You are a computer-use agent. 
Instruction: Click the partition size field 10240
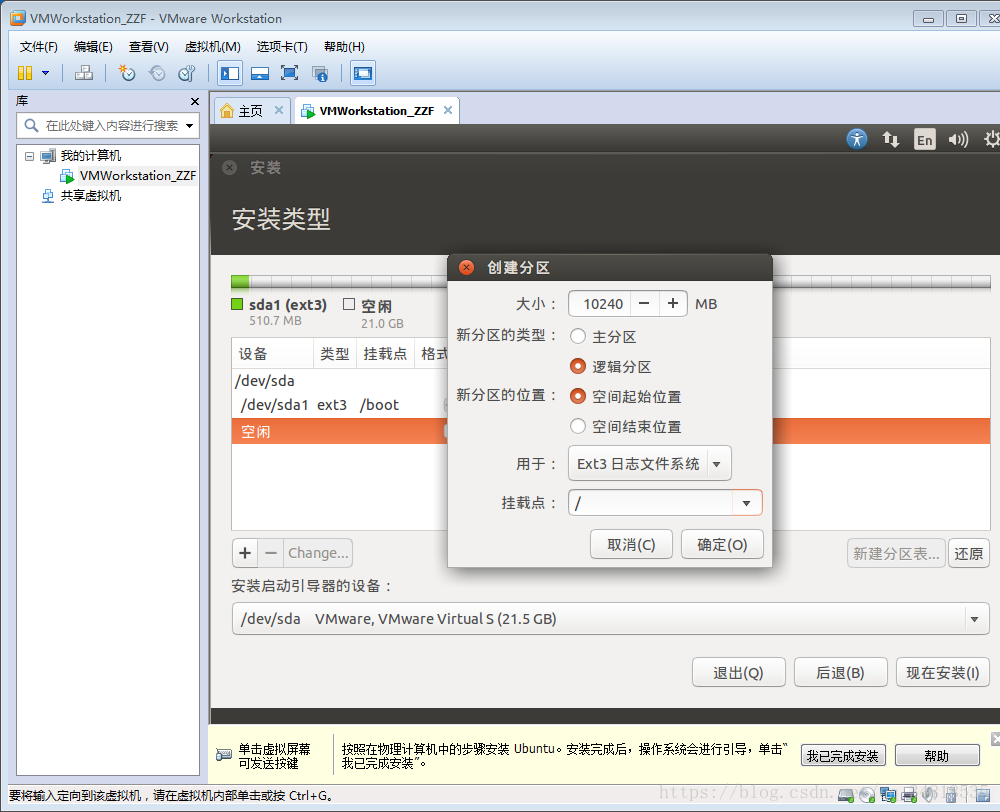point(601,304)
